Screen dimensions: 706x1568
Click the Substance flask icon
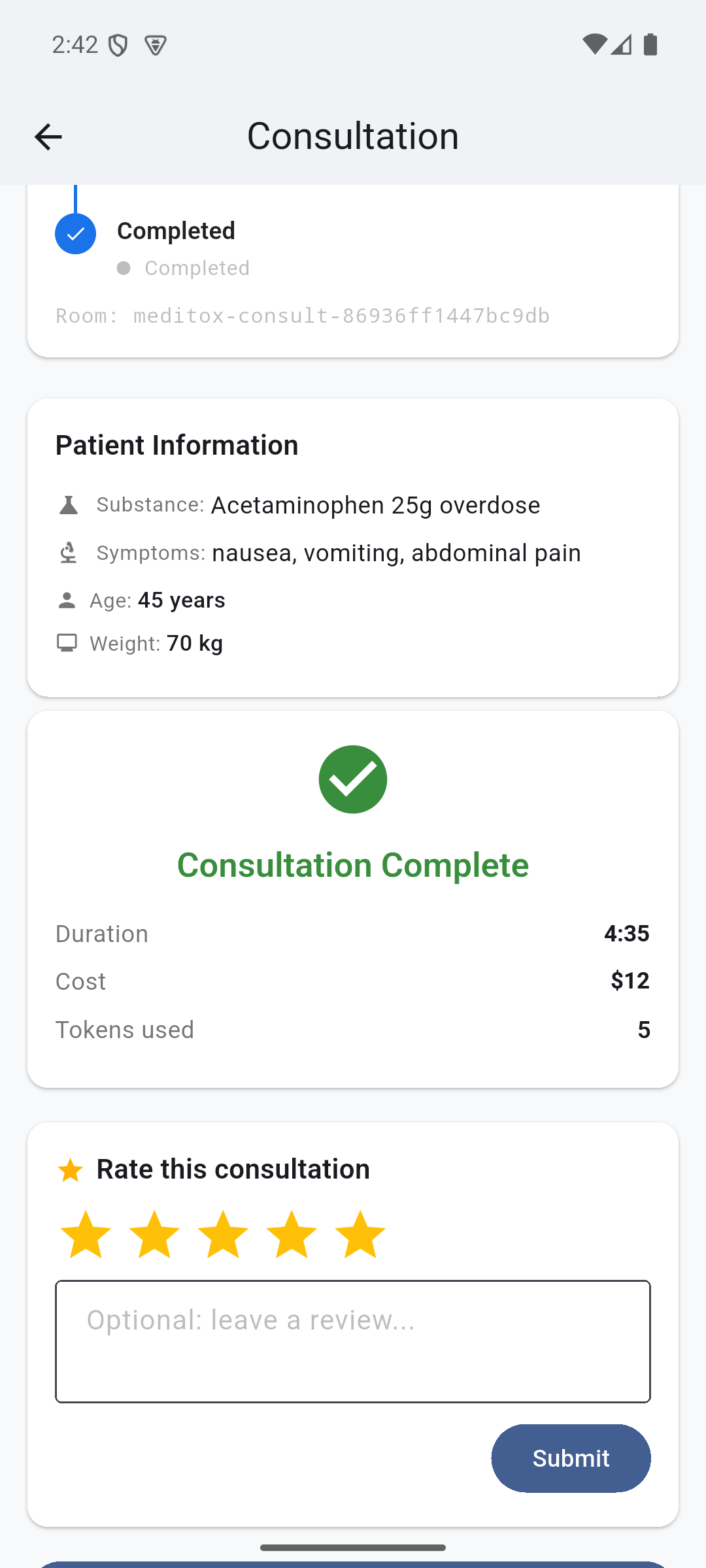tap(68, 505)
